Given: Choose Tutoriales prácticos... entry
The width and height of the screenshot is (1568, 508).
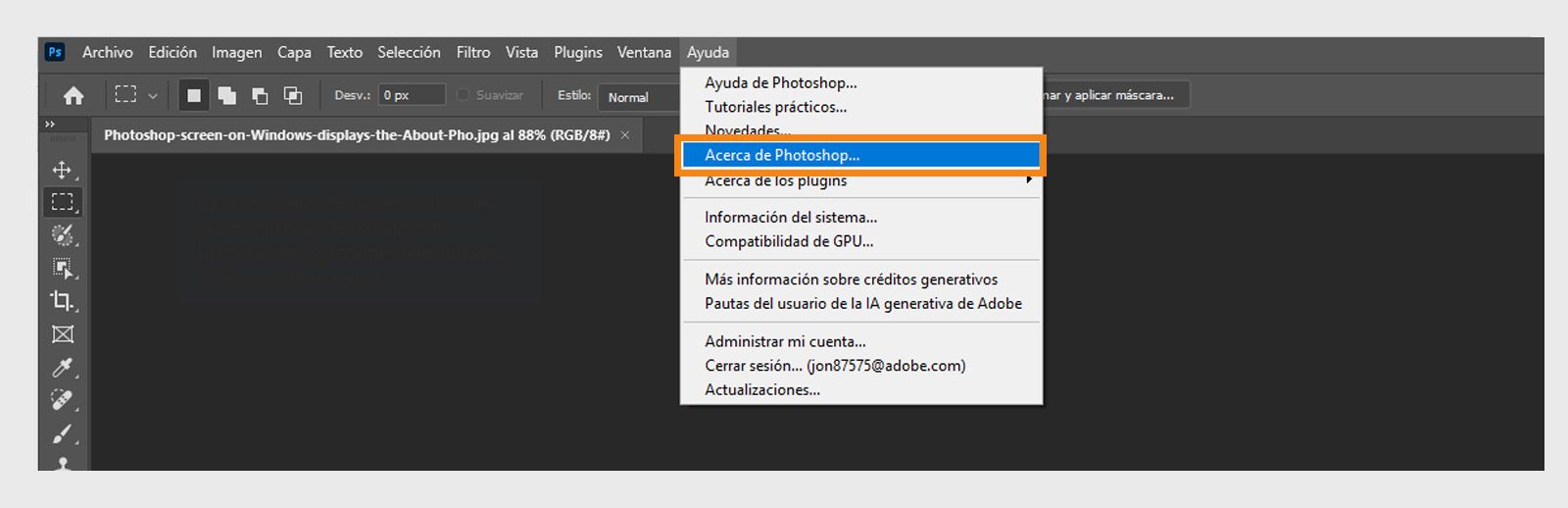Looking at the screenshot, I should click(x=860, y=107).
